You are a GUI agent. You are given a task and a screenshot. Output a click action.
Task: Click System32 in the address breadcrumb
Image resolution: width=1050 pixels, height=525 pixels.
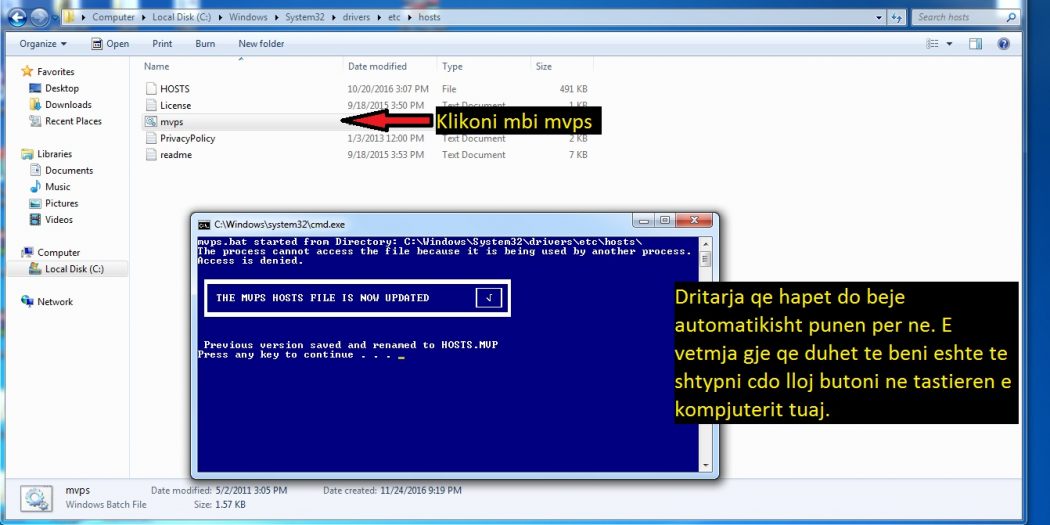point(305,17)
